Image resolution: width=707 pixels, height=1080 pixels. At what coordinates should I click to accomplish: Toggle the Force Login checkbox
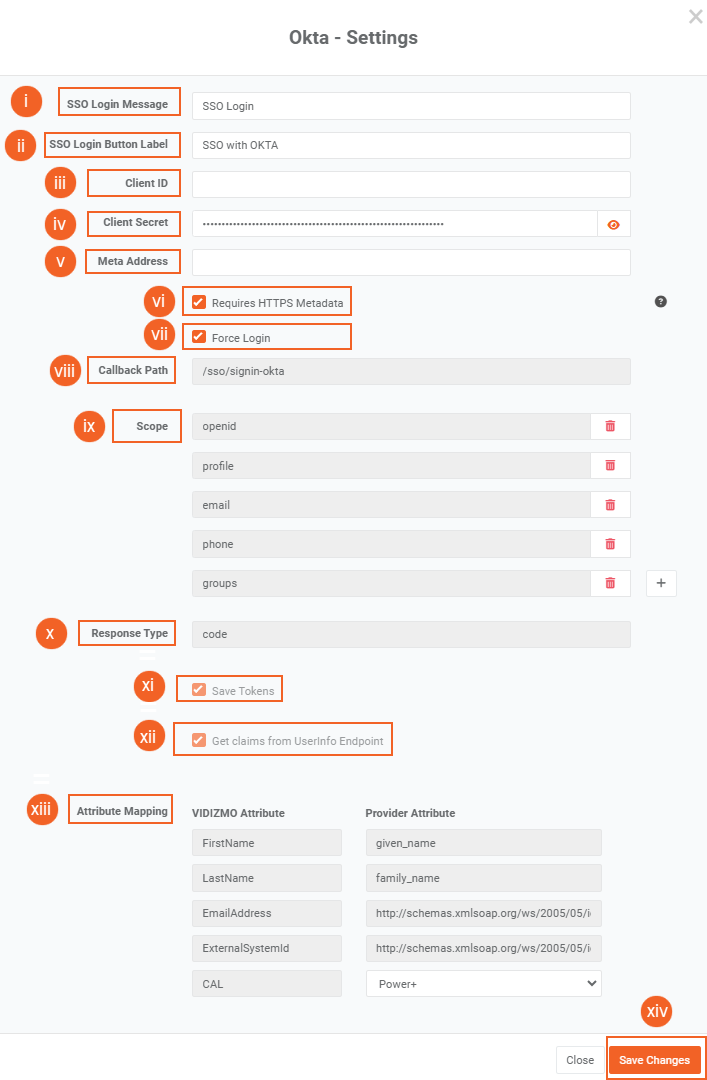(x=199, y=337)
